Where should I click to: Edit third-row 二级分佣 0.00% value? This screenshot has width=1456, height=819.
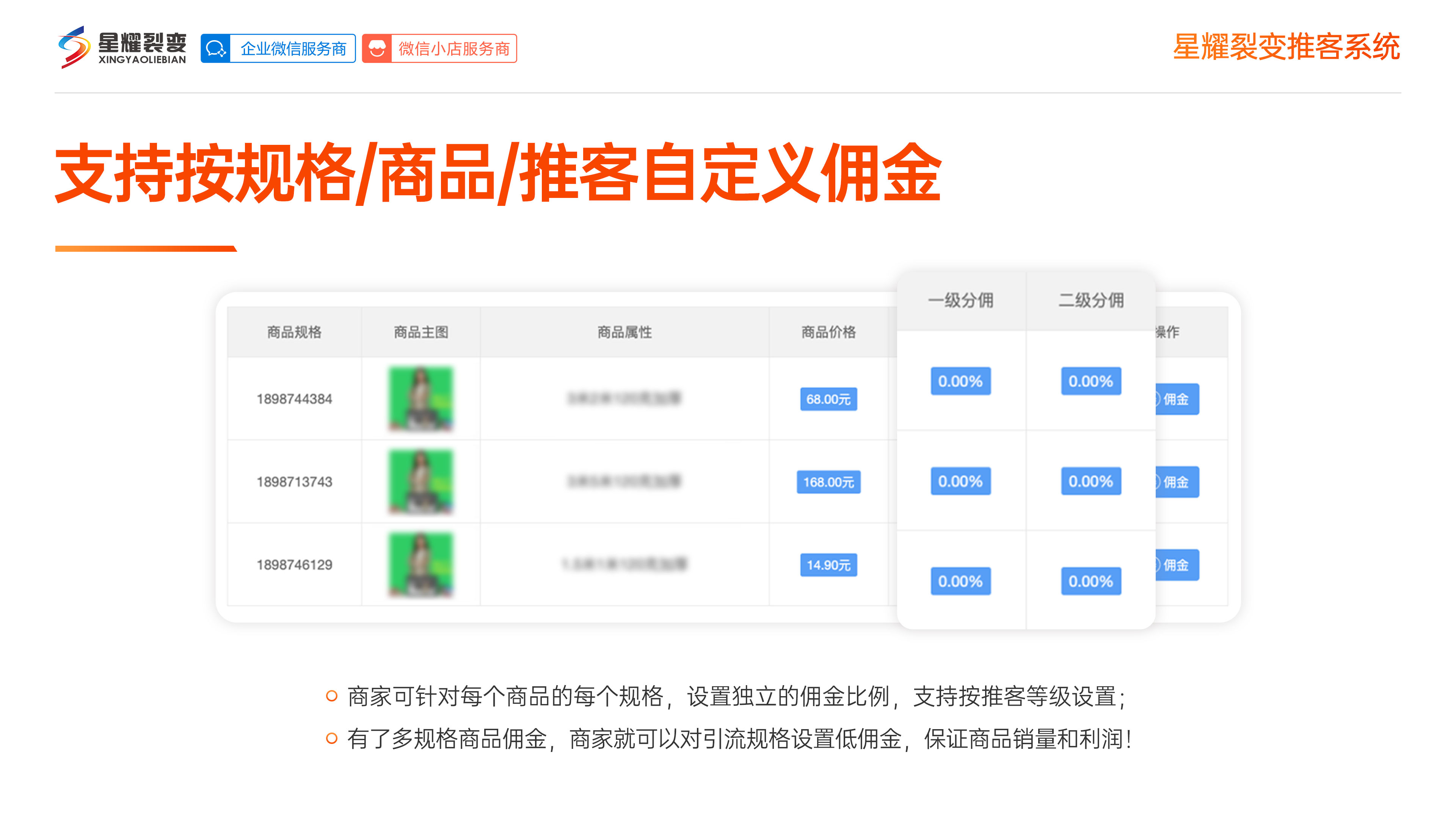(1090, 581)
